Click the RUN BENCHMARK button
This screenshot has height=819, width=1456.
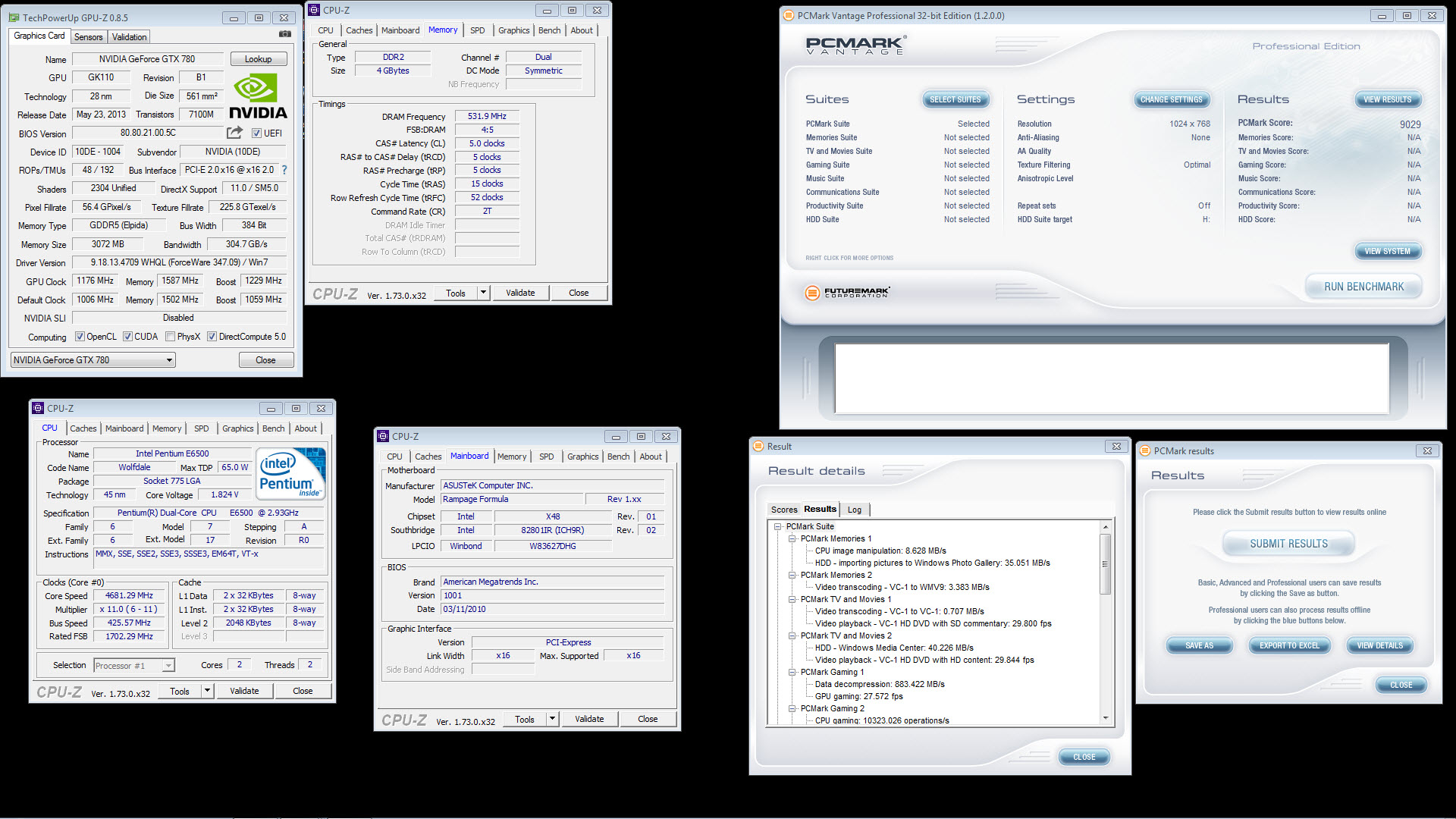[1363, 287]
